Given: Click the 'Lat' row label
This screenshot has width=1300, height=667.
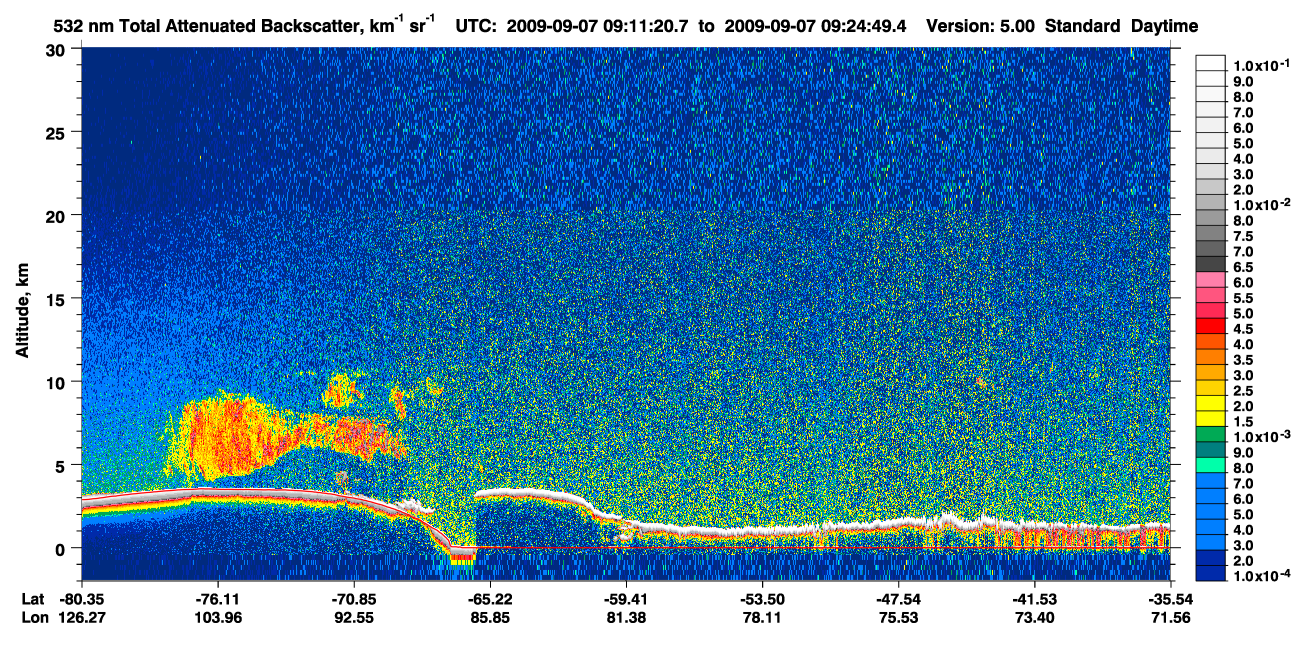Looking at the screenshot, I should tap(33, 598).
